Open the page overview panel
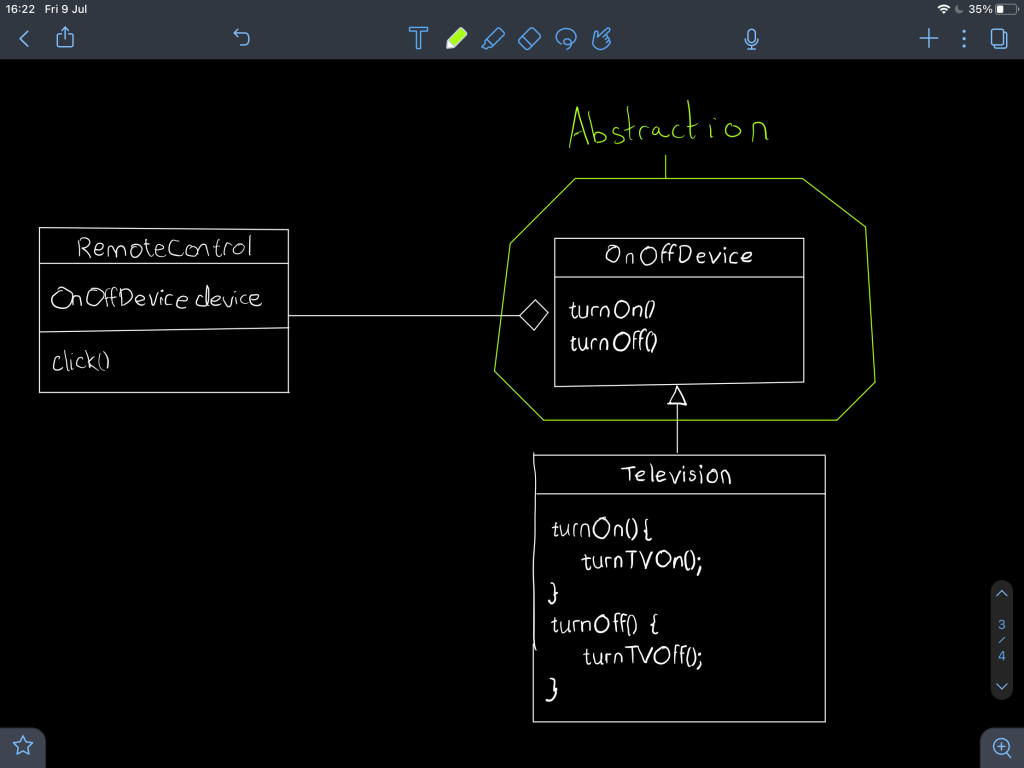1024x768 pixels. click(998, 39)
